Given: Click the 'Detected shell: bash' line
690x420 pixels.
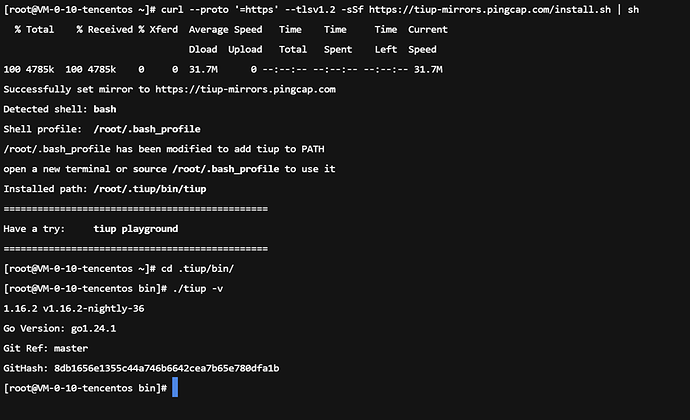Looking at the screenshot, I should 60,109.
